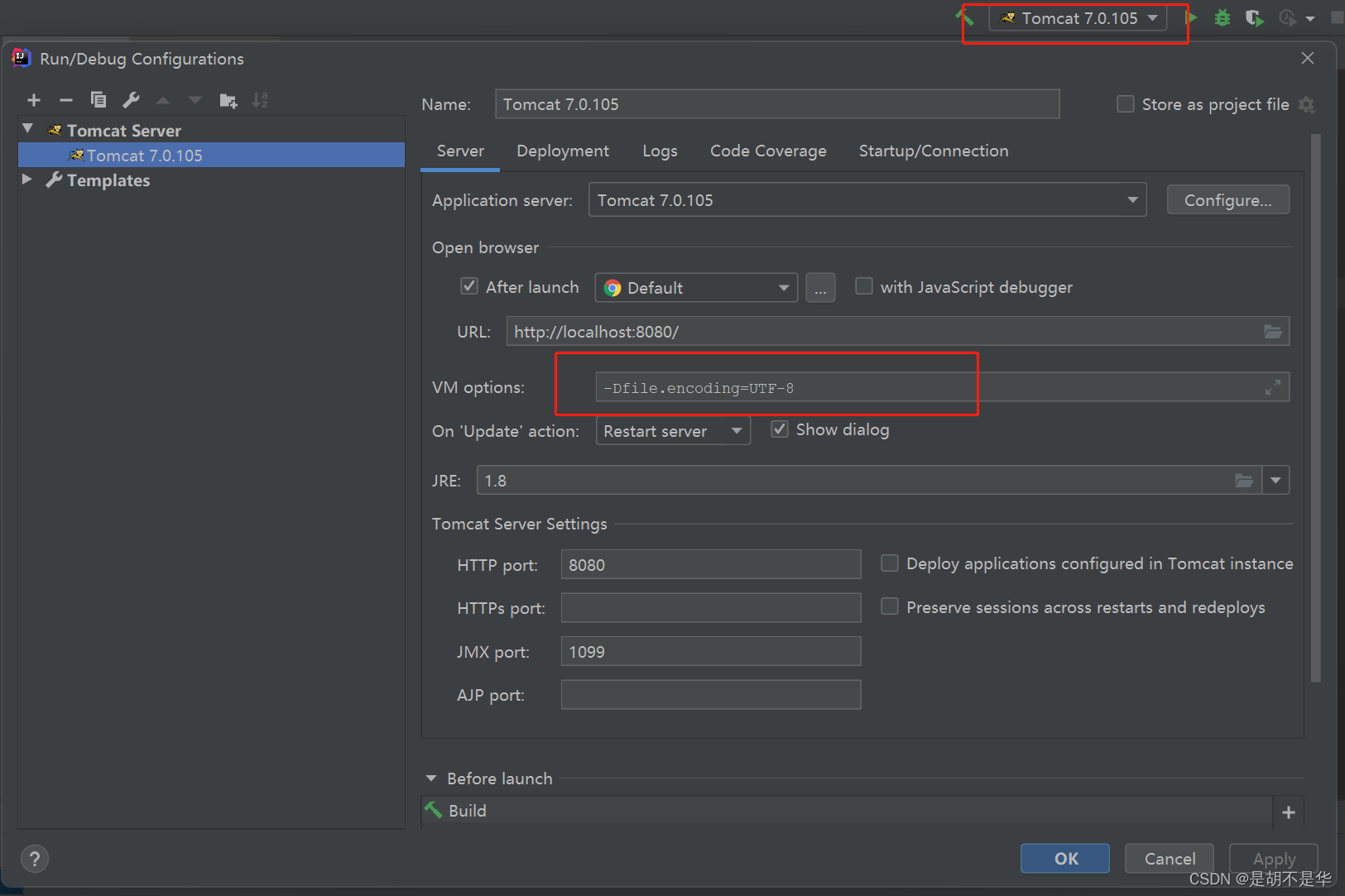Viewport: 1345px width, 896px height.
Task: Enable preserve sessions across restarts
Action: pyautogui.click(x=890, y=606)
